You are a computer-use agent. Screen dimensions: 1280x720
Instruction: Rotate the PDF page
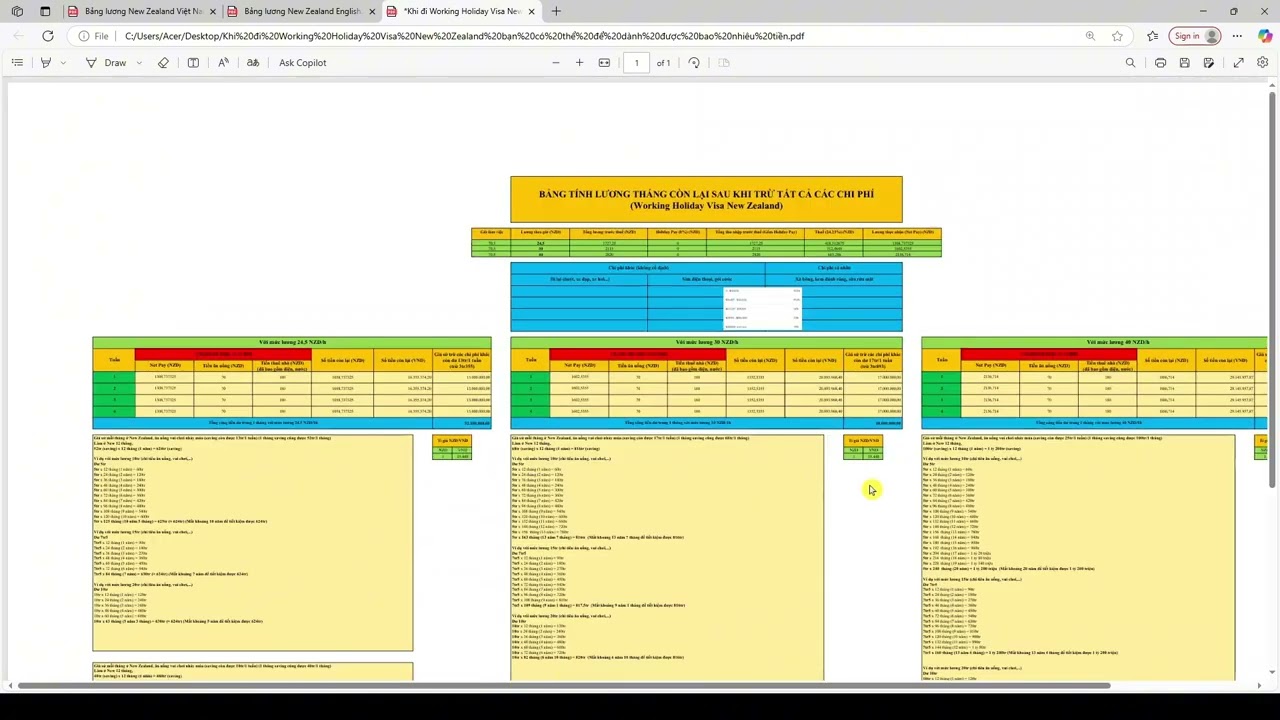694,62
